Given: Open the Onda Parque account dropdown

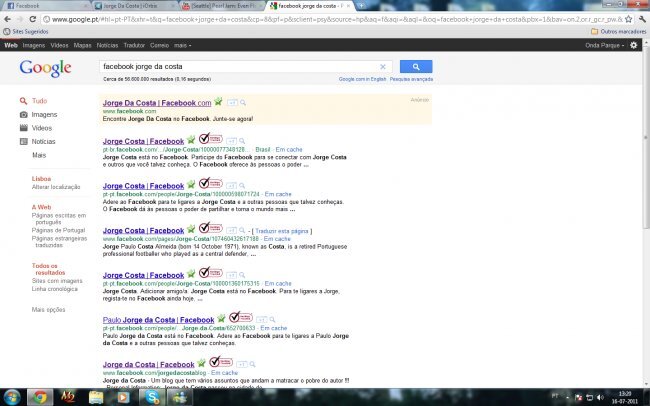Looking at the screenshot, I should pyautogui.click(x=604, y=45).
